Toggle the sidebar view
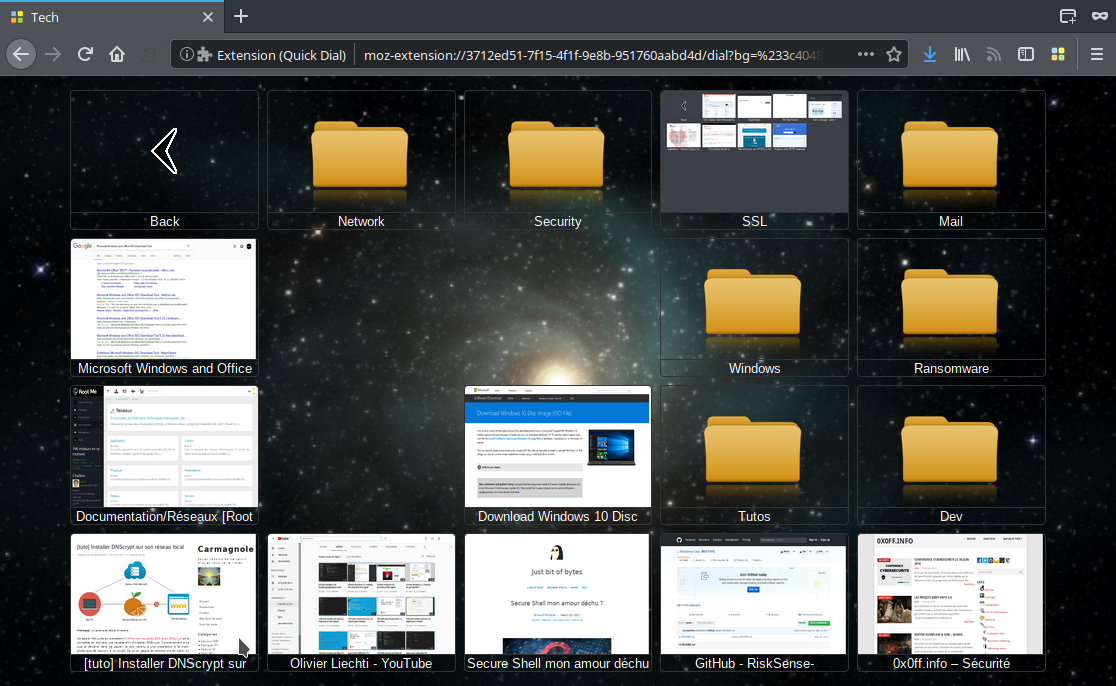This screenshot has width=1116, height=686. [x=1025, y=54]
